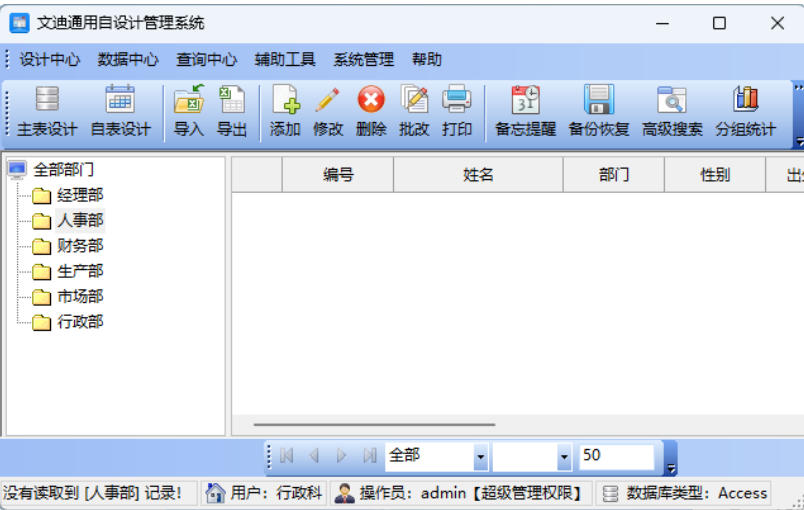The height and width of the screenshot is (510, 804).
Task: Open the 辅助工具 menu
Action: tap(285, 59)
